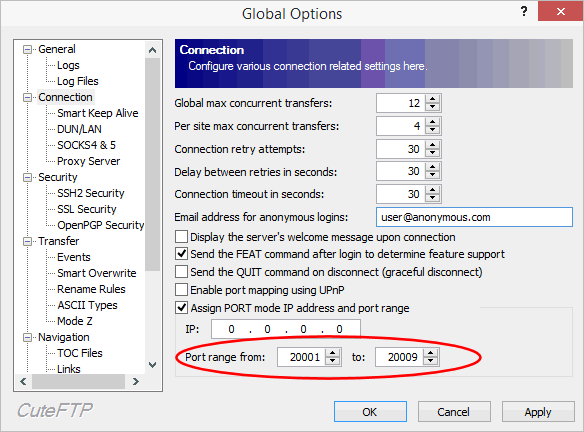Increase Port range from value
Viewport: 584px width, 432px height.
(x=332, y=353)
